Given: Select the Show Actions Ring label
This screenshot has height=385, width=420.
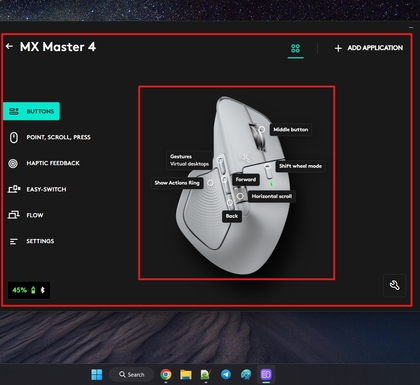Looking at the screenshot, I should coord(177,183).
